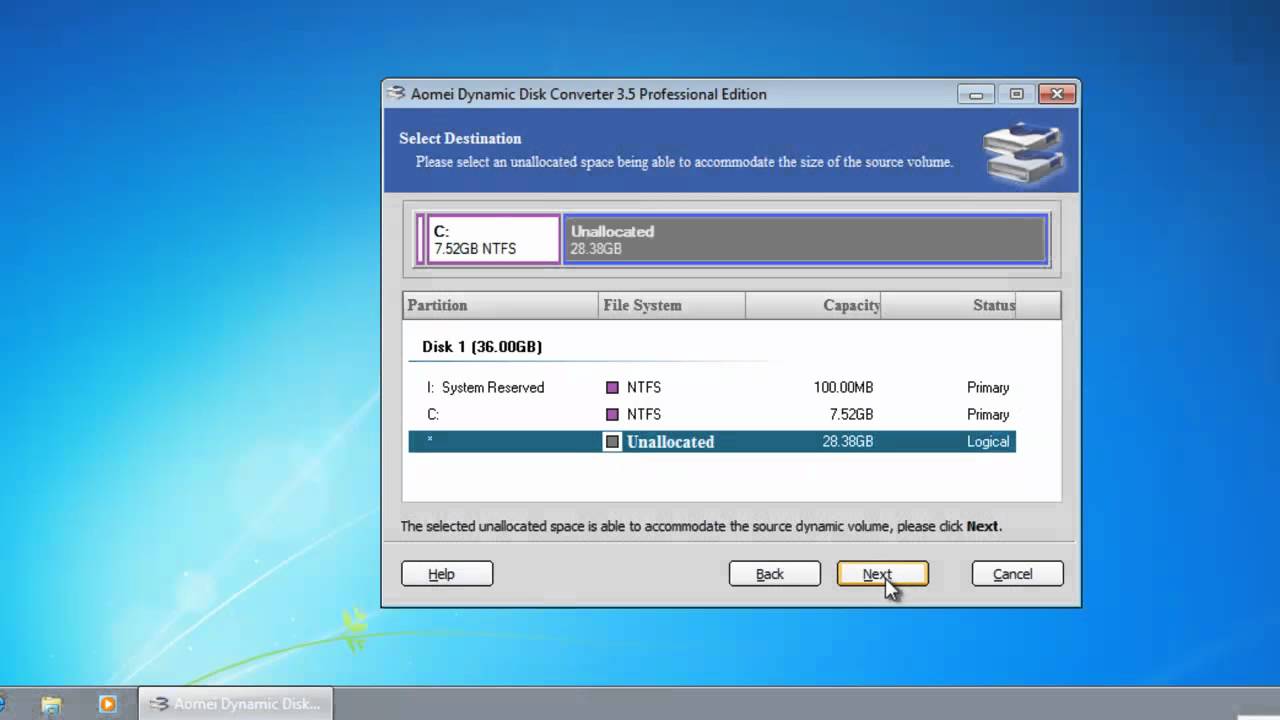Click the 7.52GB capacity value in list
The height and width of the screenshot is (720, 1280).
click(x=851, y=414)
